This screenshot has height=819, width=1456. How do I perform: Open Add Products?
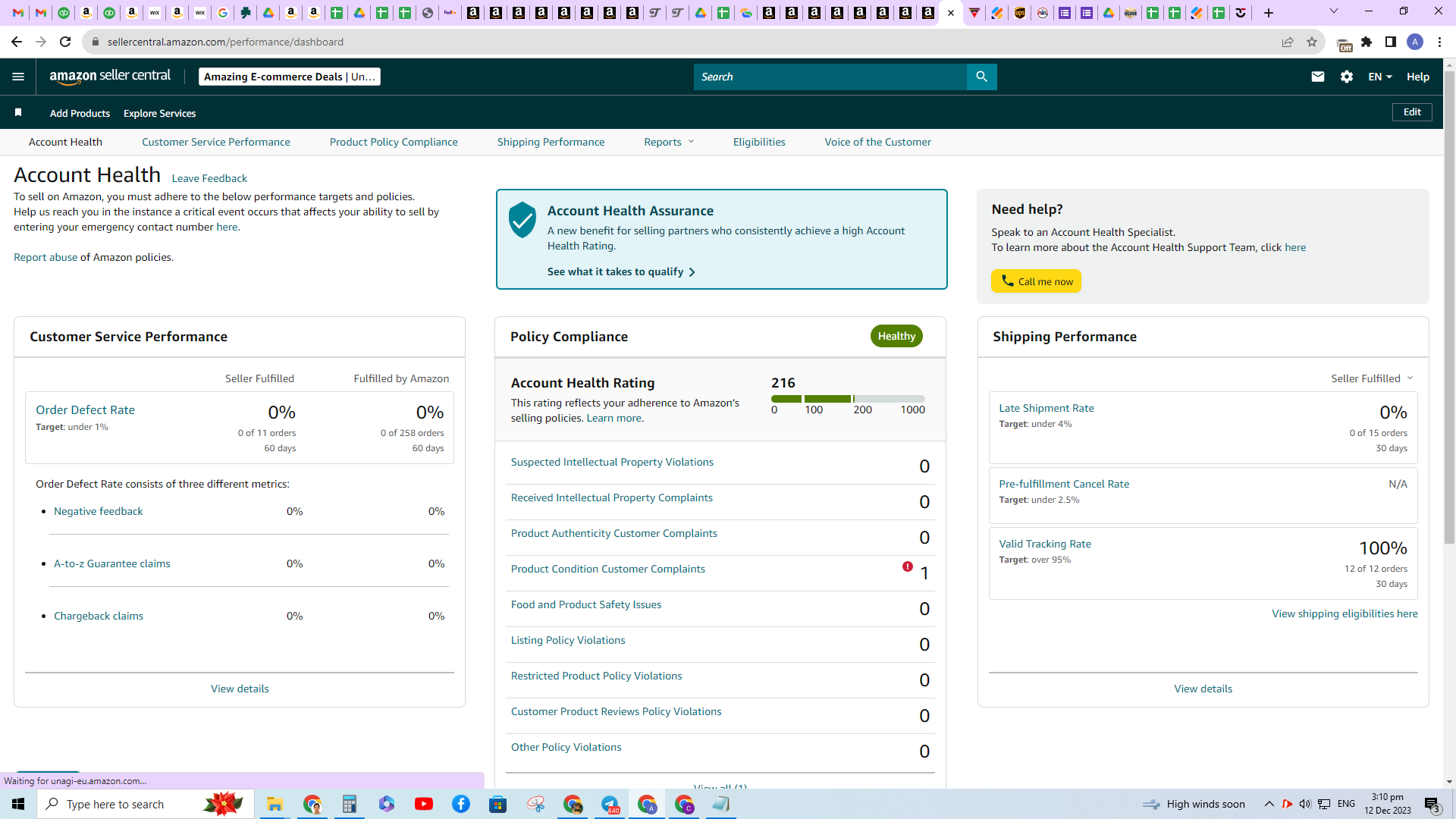(80, 113)
